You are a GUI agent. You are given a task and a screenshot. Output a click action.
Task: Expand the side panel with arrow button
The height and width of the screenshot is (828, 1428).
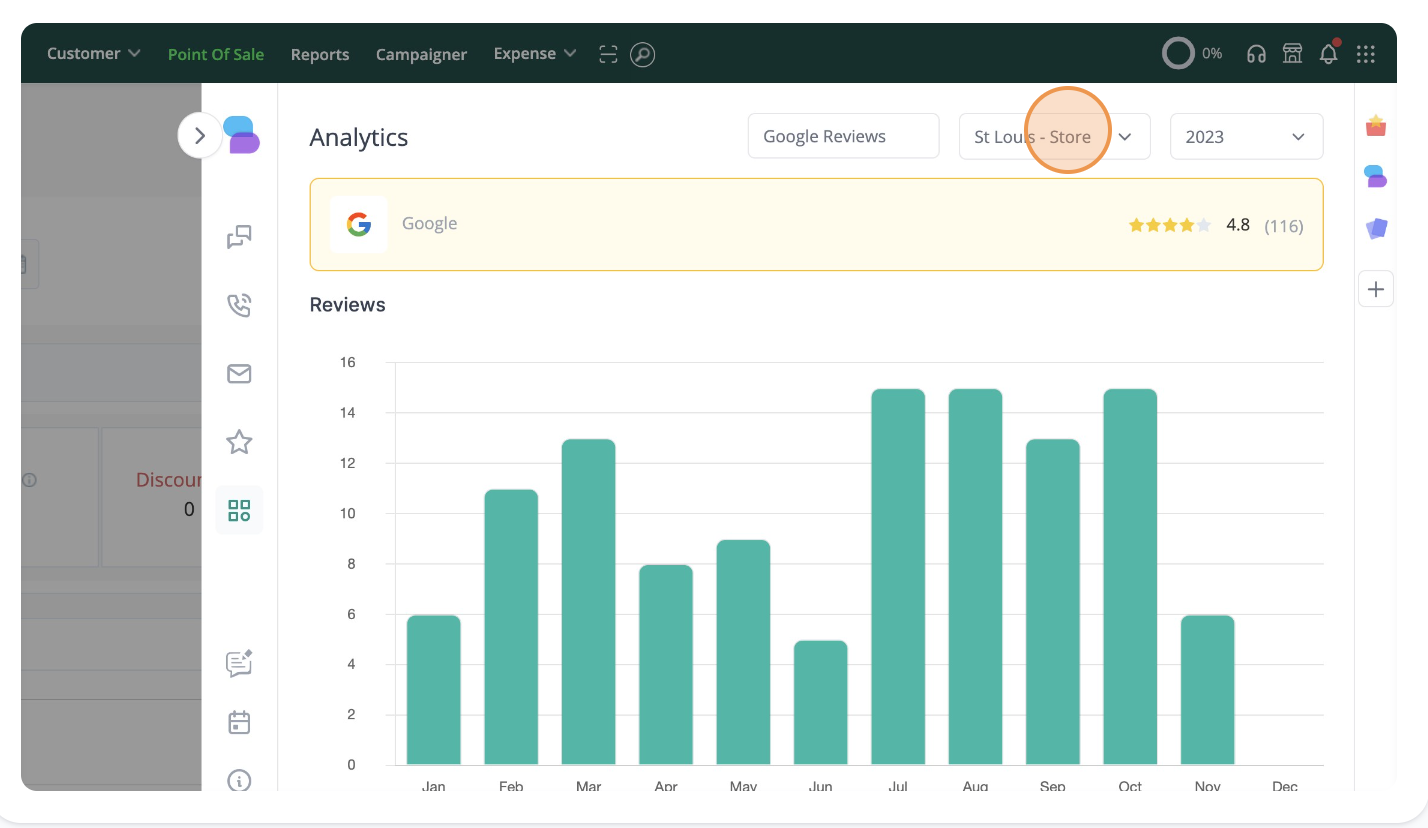click(200, 135)
